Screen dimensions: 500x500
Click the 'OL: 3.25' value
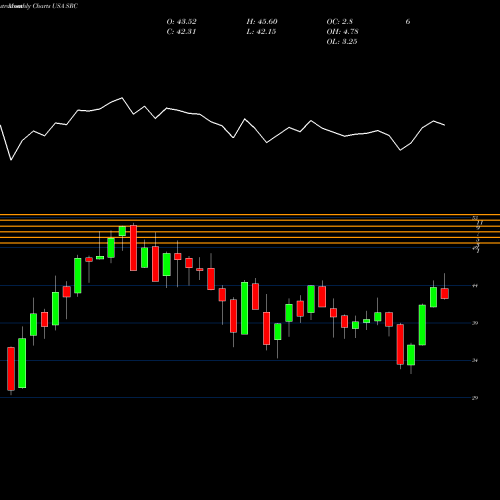tap(342, 42)
